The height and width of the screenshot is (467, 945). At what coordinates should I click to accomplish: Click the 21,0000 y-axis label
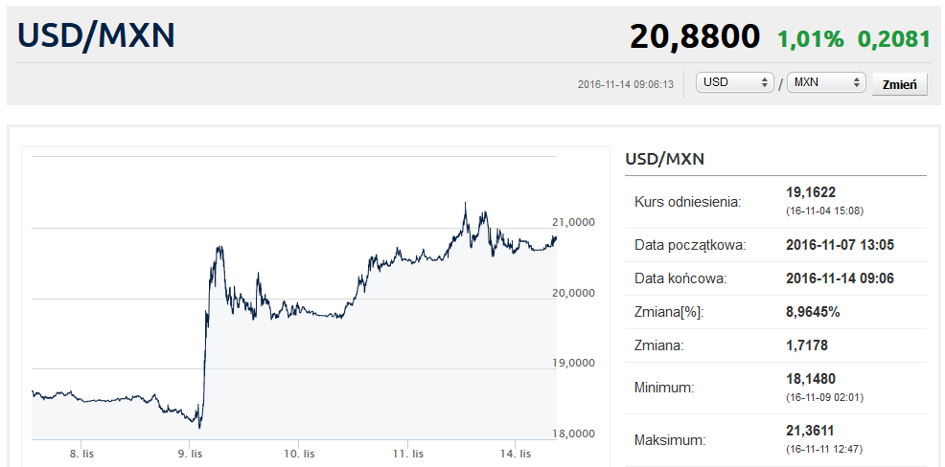(x=573, y=222)
